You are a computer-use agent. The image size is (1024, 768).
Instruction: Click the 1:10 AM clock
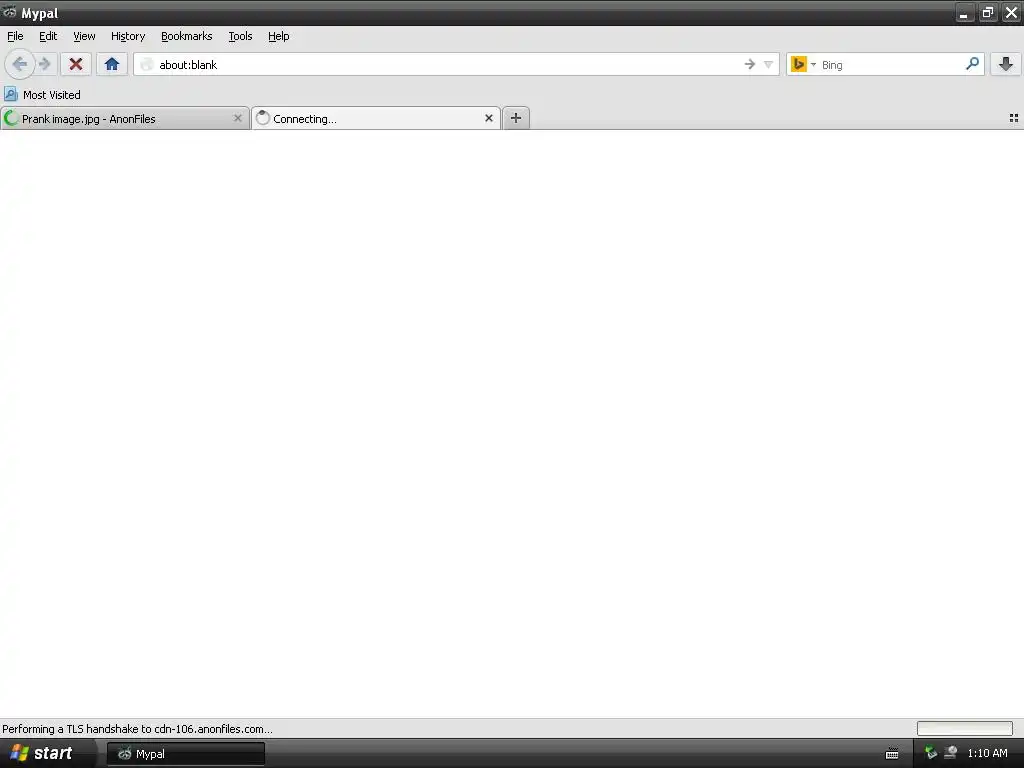[987, 754]
